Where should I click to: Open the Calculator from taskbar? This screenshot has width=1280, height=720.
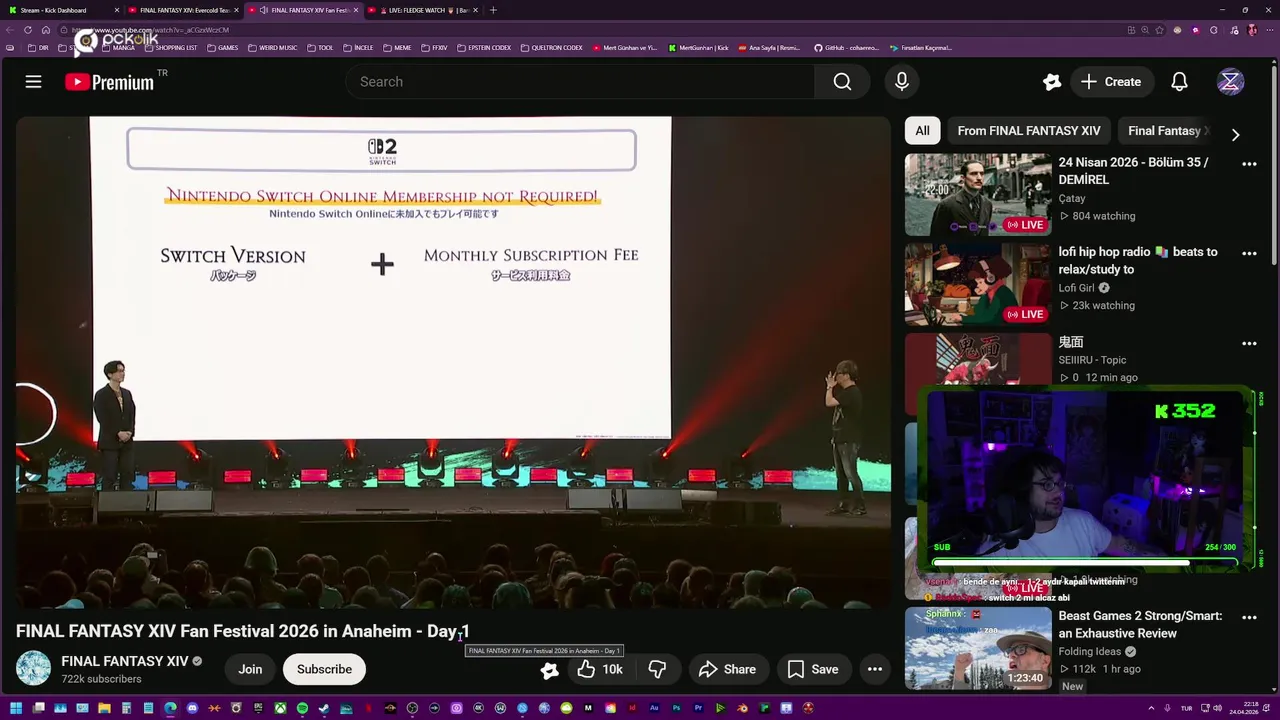tap(126, 709)
